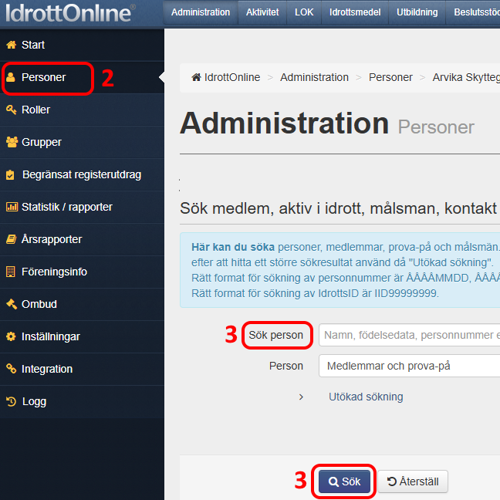The height and width of the screenshot is (500, 500).
Task: Click the blue Sök search button
Action: point(344,482)
